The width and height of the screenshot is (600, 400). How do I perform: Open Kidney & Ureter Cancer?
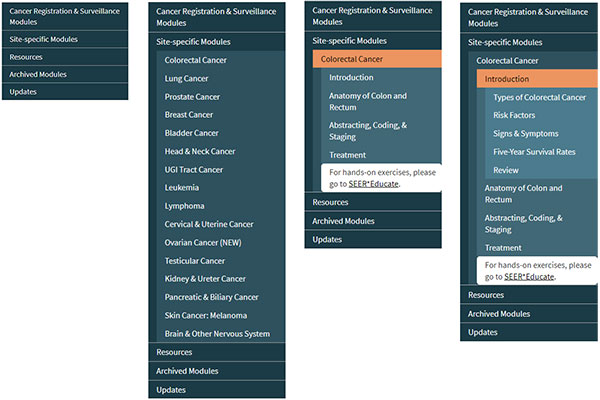tap(205, 279)
